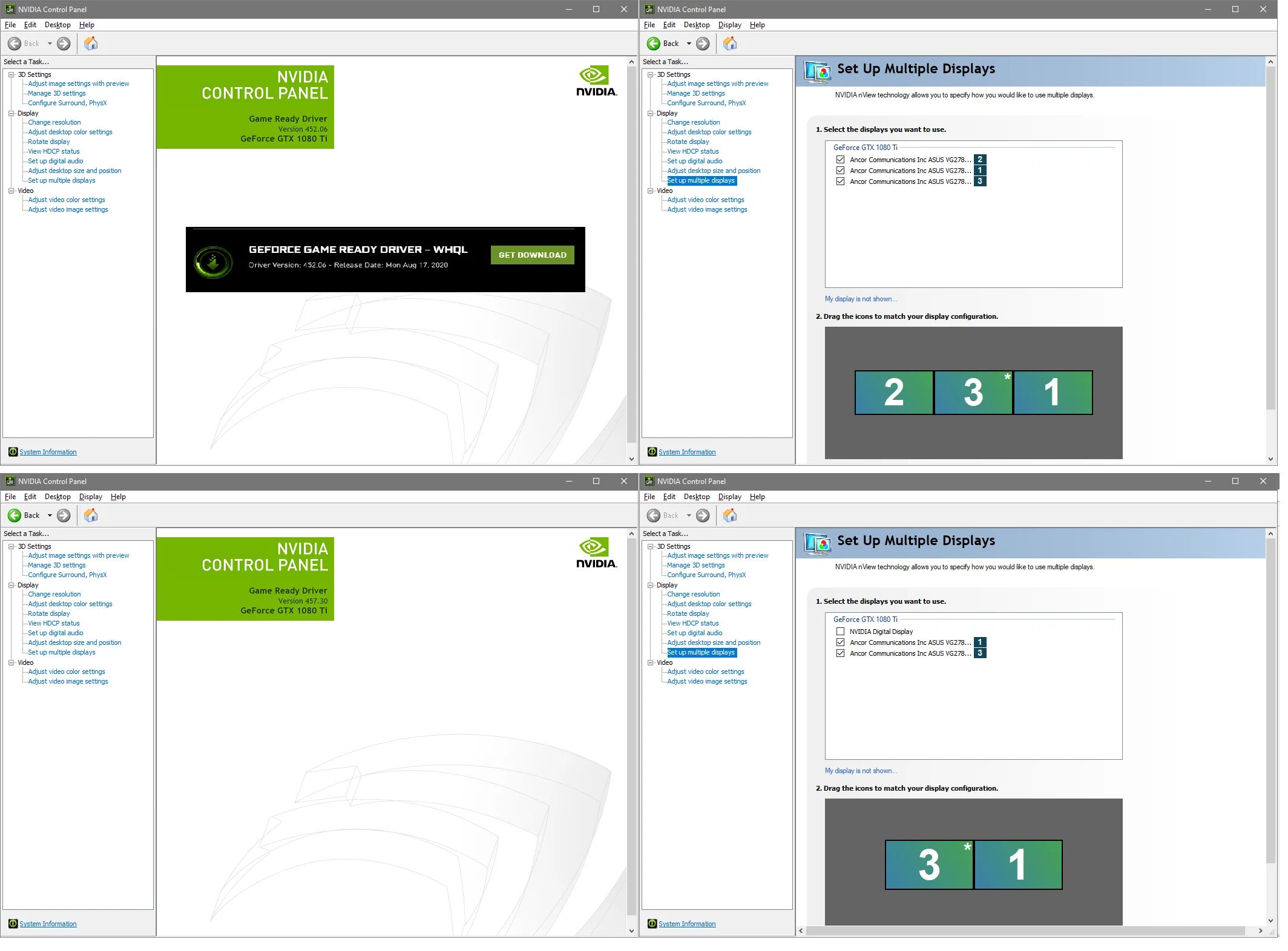The height and width of the screenshot is (951, 1288).
Task: Collapse the 3D Settings tree node in top-left window
Action: tap(11, 74)
